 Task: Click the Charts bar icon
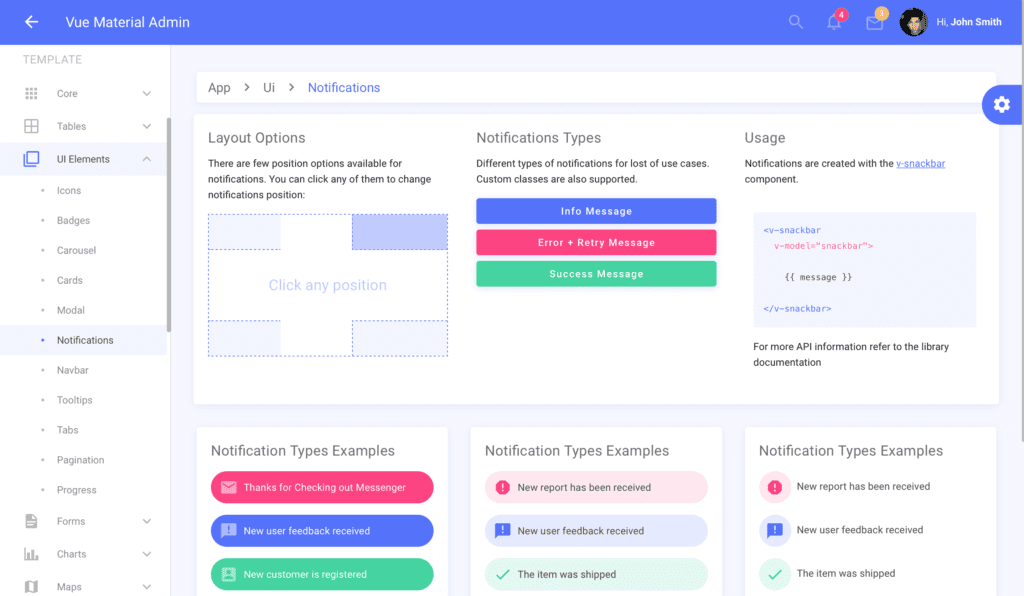click(31, 554)
